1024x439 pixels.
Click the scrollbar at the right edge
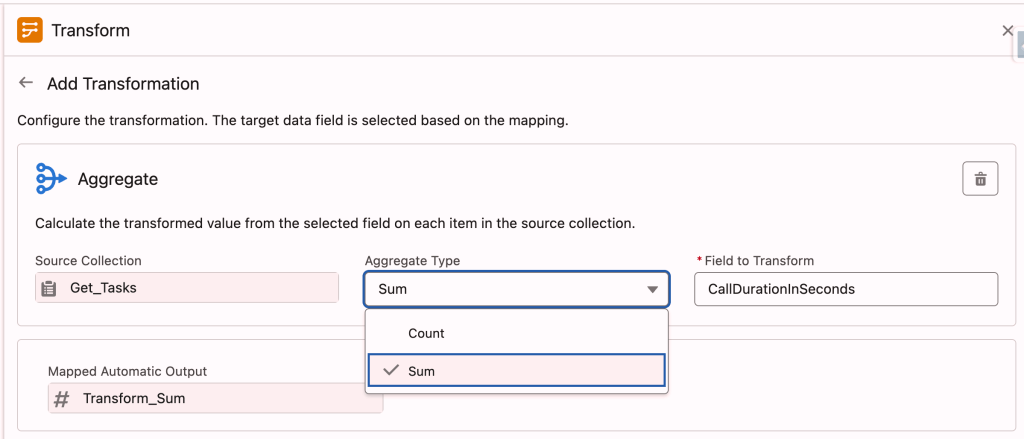[1020, 45]
